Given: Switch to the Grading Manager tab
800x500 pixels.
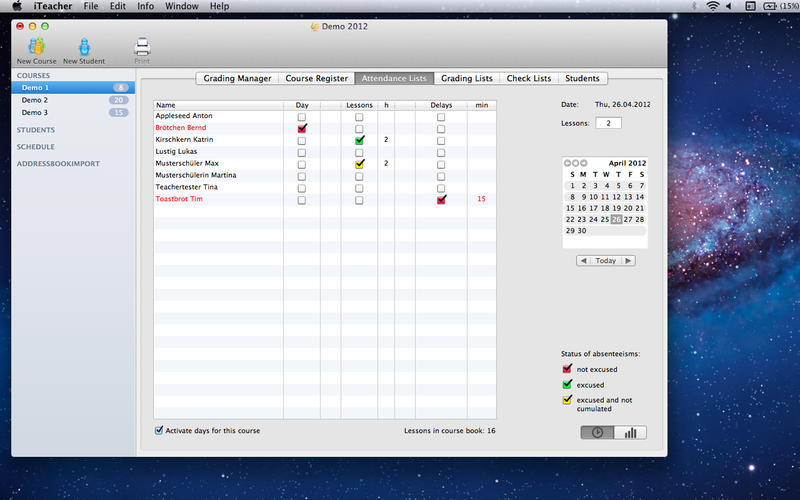Looking at the screenshot, I should (x=237, y=78).
